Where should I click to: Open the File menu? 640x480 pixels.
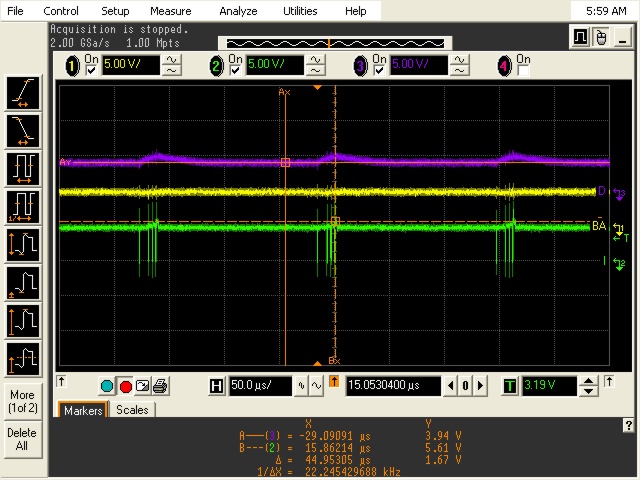tap(16, 11)
